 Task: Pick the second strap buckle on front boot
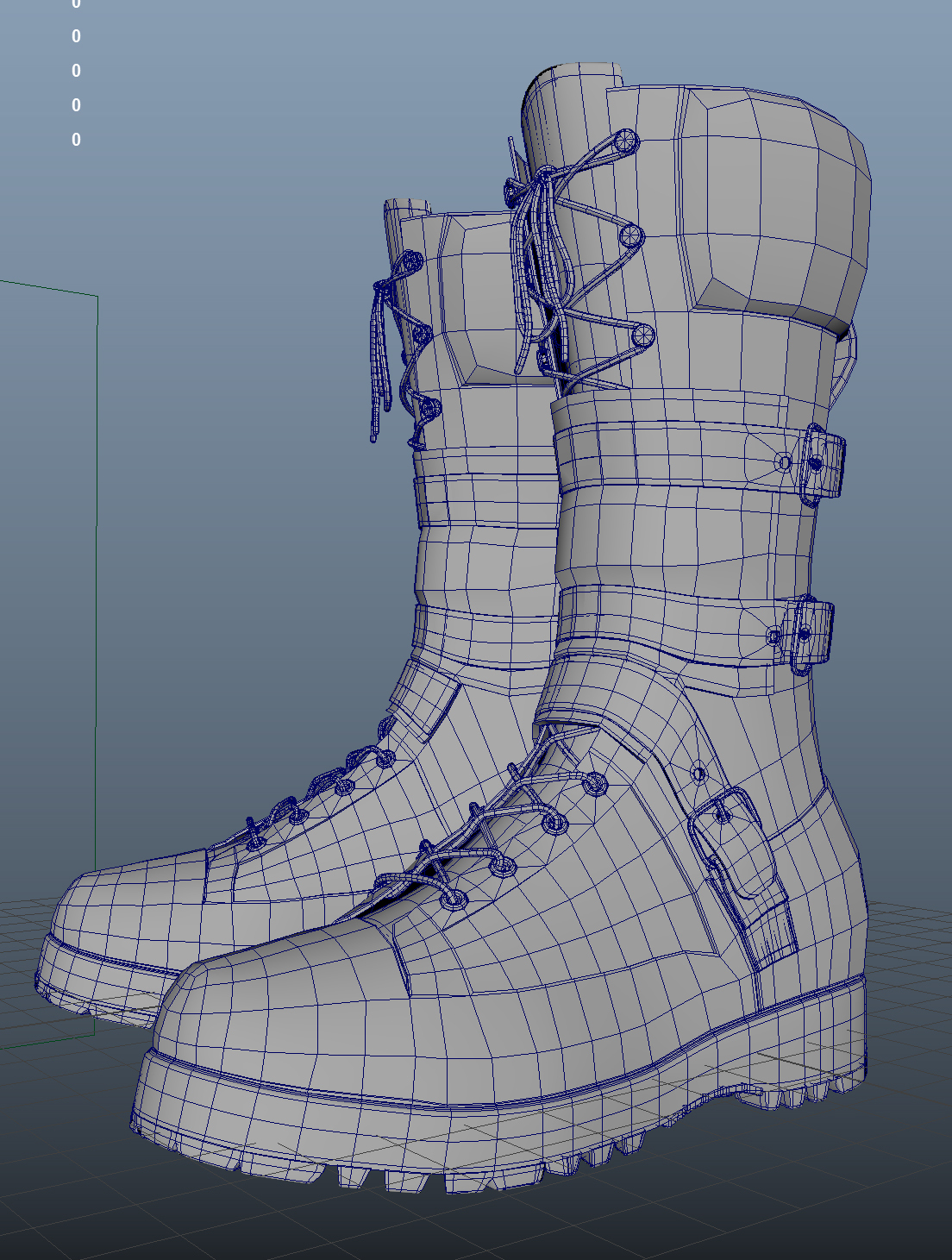coord(811,634)
